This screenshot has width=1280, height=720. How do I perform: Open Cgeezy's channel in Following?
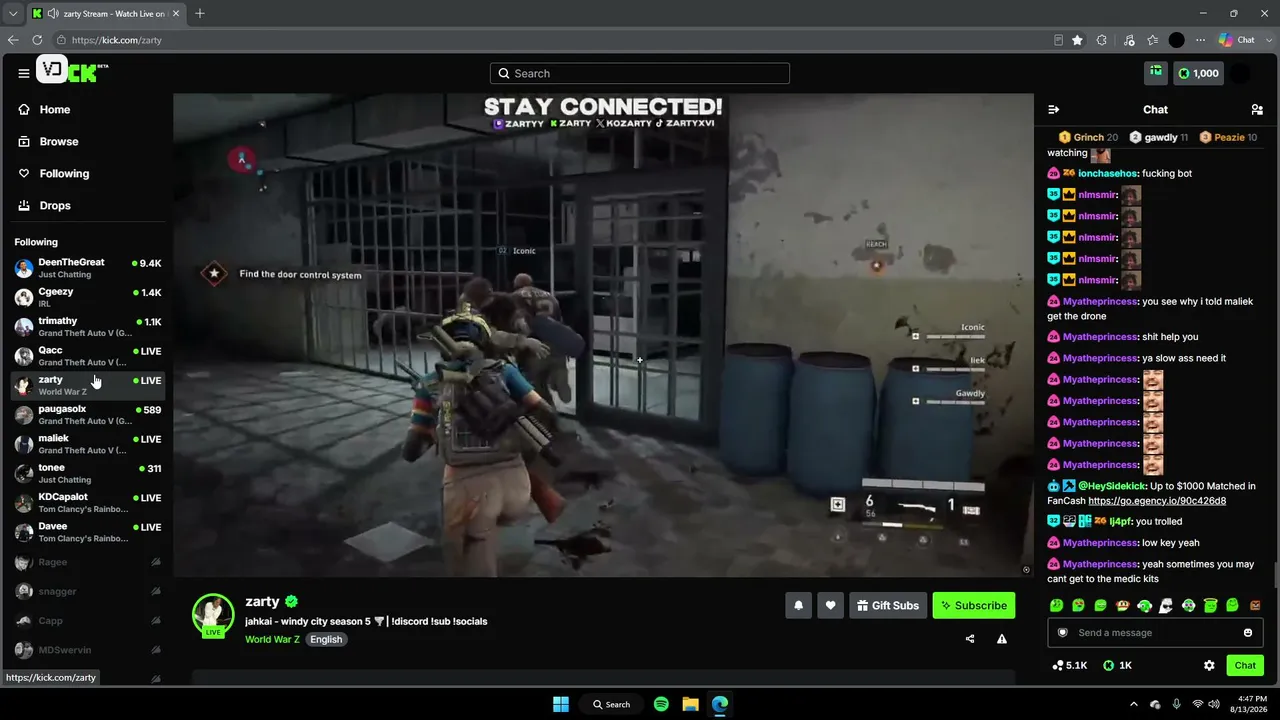[87, 297]
